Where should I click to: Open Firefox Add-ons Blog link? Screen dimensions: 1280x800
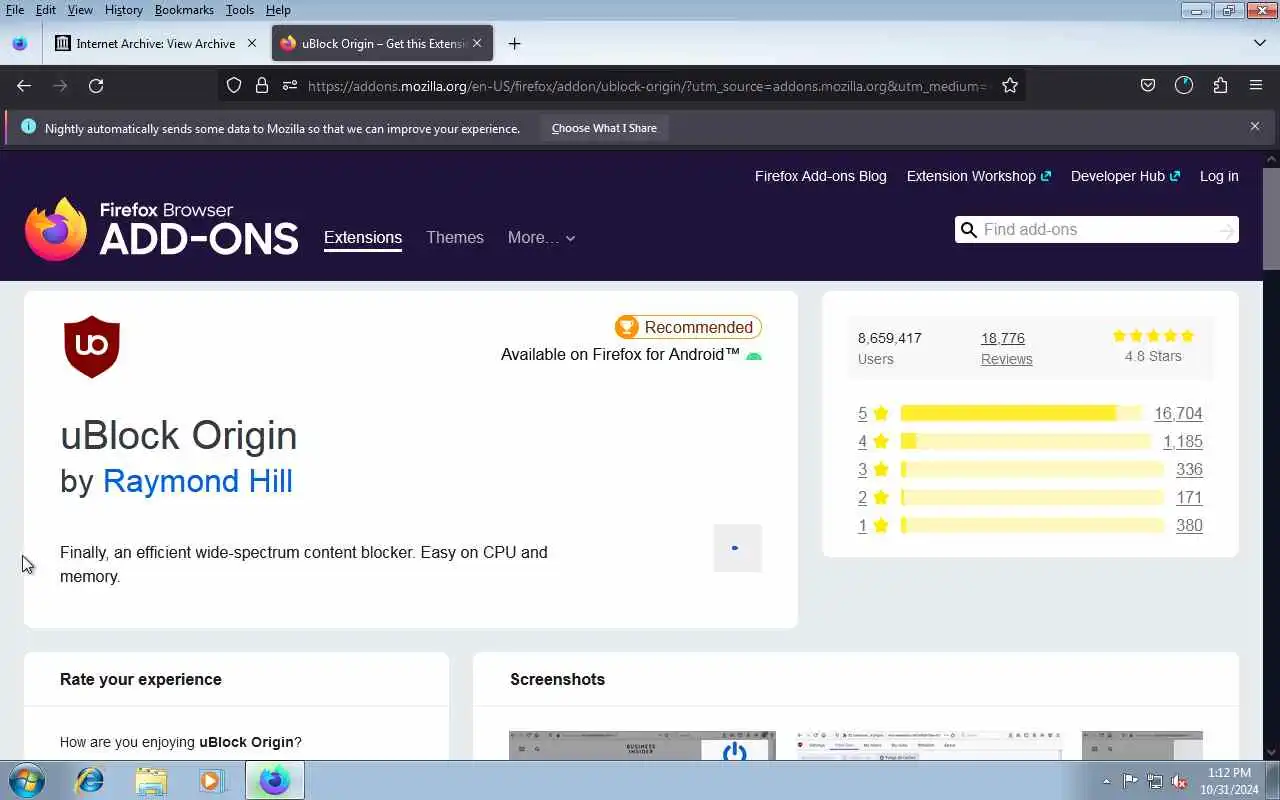click(821, 176)
